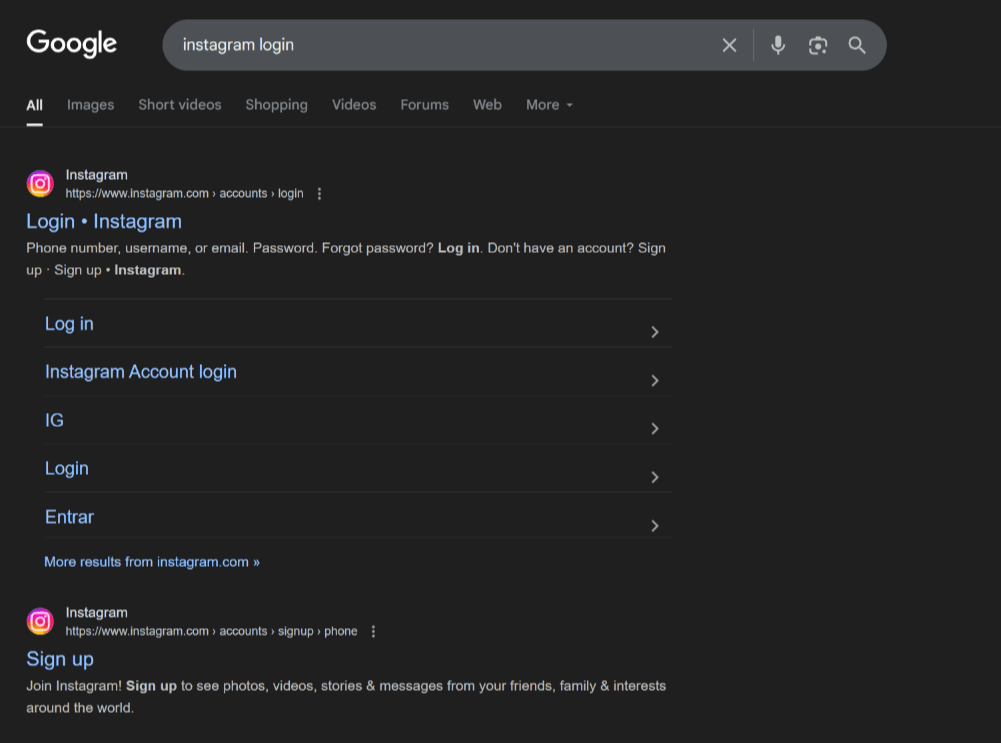Expand the chevron on the 'Login' sitelink row
The height and width of the screenshot is (743, 1001).
(654, 477)
